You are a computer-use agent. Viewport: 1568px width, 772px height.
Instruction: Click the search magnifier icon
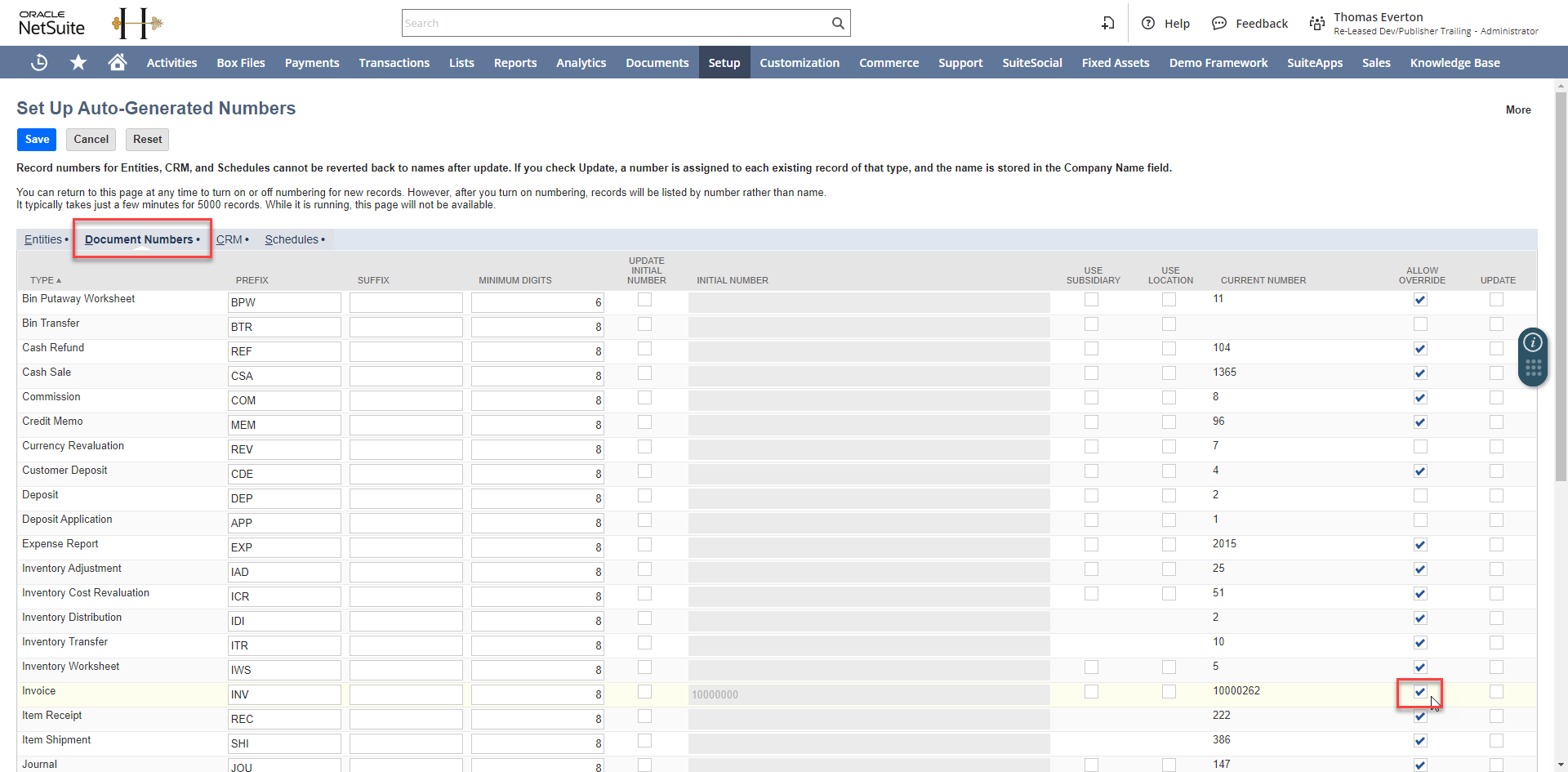pos(837,23)
